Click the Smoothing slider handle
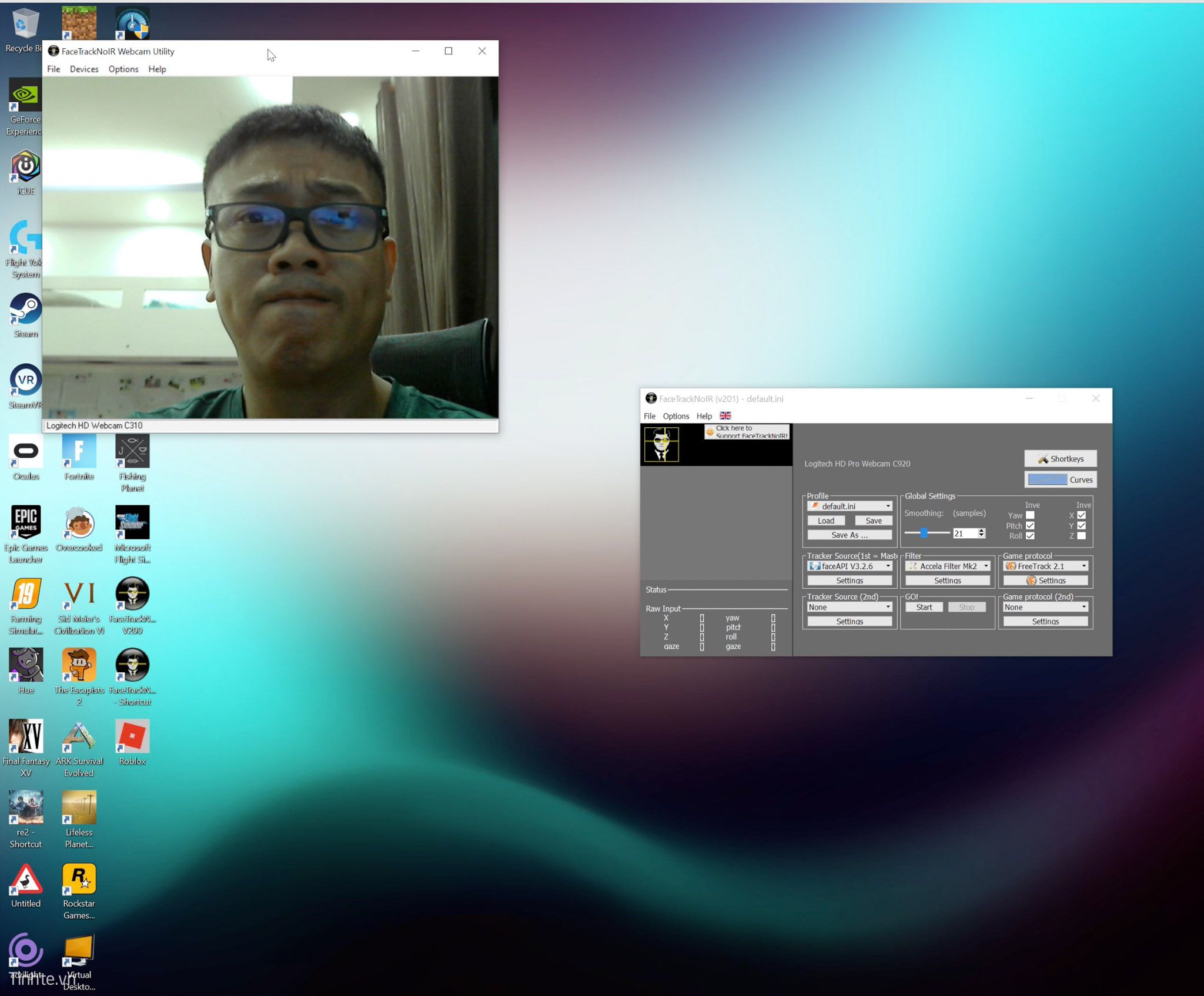Viewport: 1204px width, 996px height. [x=924, y=532]
